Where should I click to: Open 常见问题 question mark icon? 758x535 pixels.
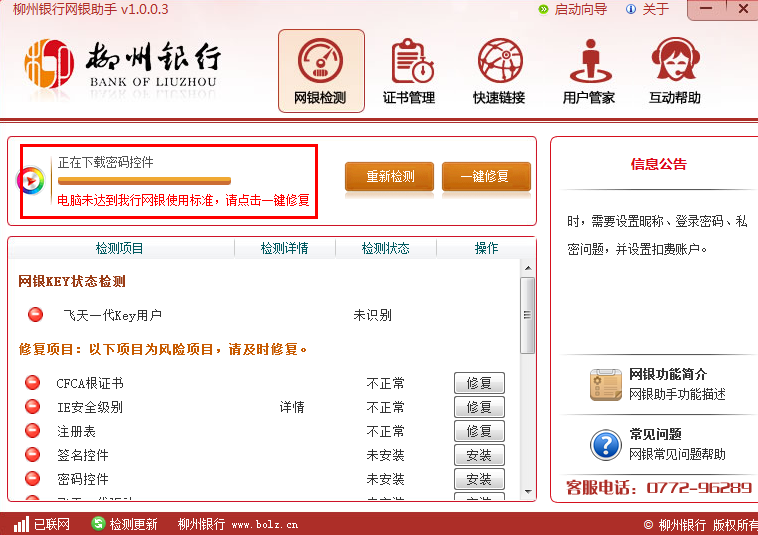(606, 445)
